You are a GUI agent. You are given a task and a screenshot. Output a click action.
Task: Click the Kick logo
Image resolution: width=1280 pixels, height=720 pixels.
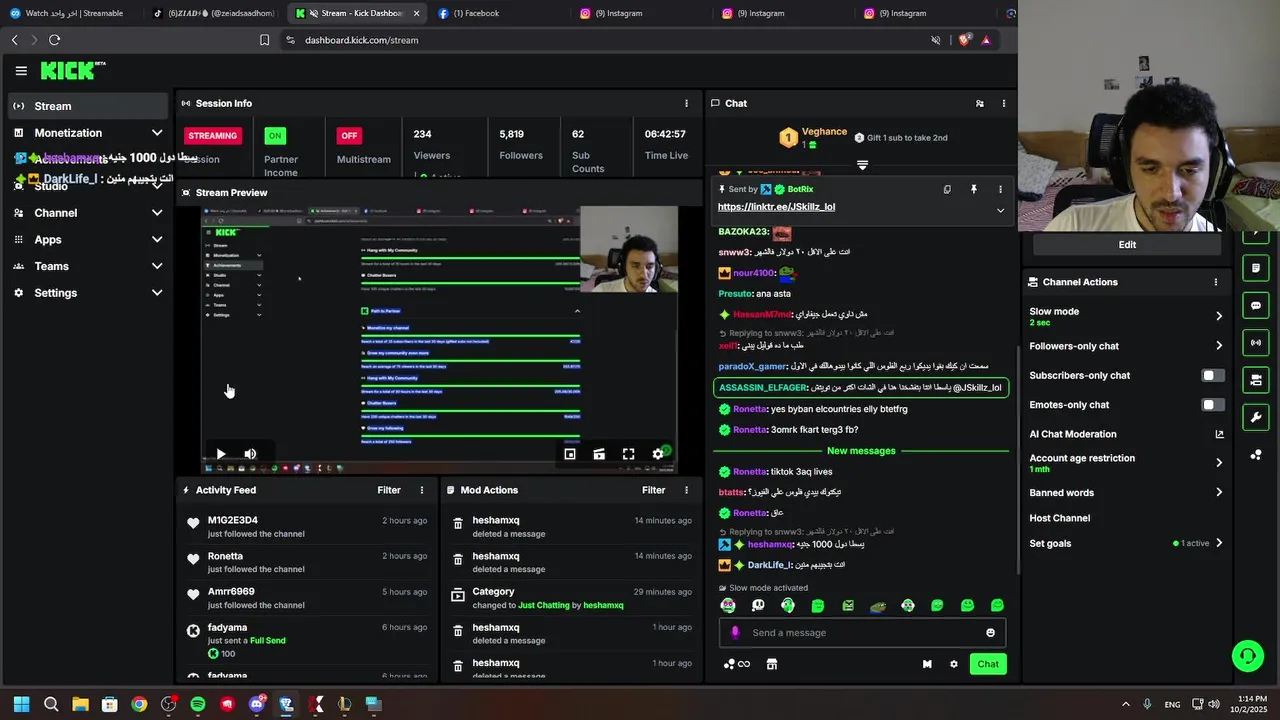[x=72, y=70]
